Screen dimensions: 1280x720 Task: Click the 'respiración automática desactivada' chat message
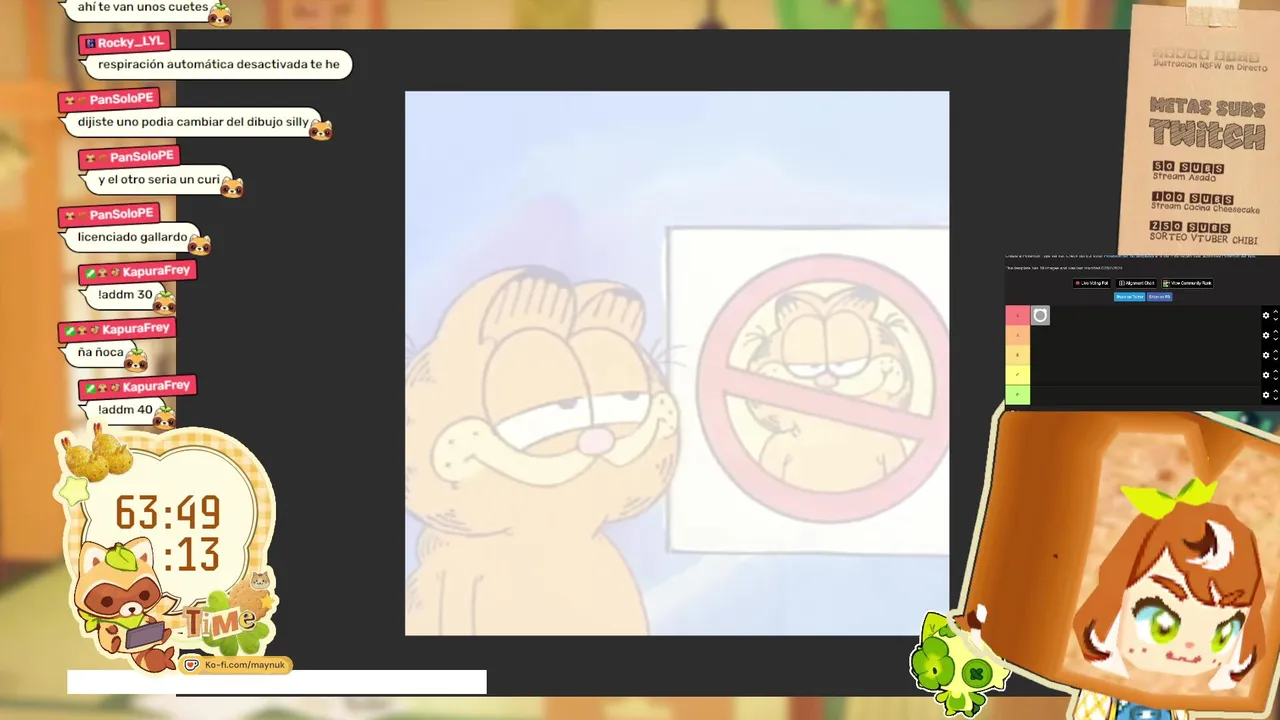(x=219, y=64)
